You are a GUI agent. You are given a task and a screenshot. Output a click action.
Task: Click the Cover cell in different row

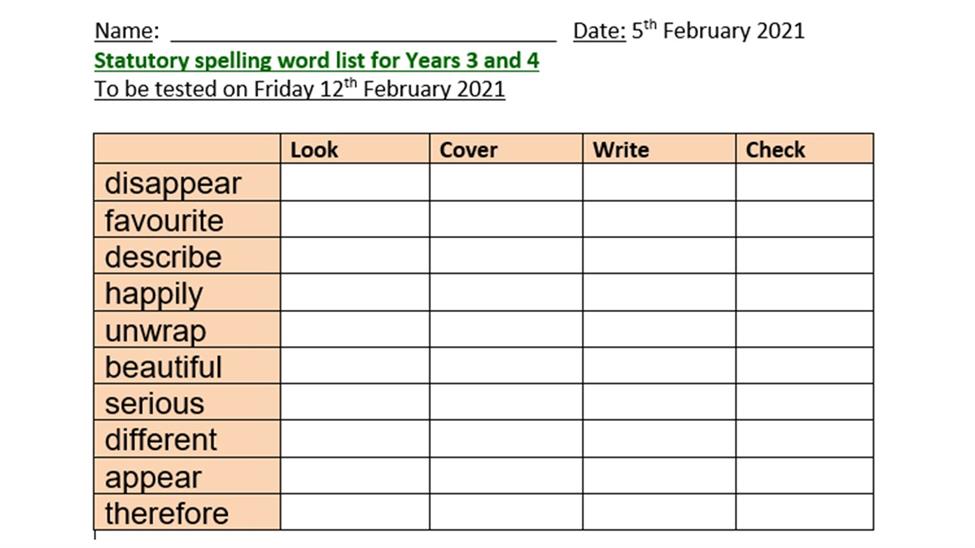point(506,439)
